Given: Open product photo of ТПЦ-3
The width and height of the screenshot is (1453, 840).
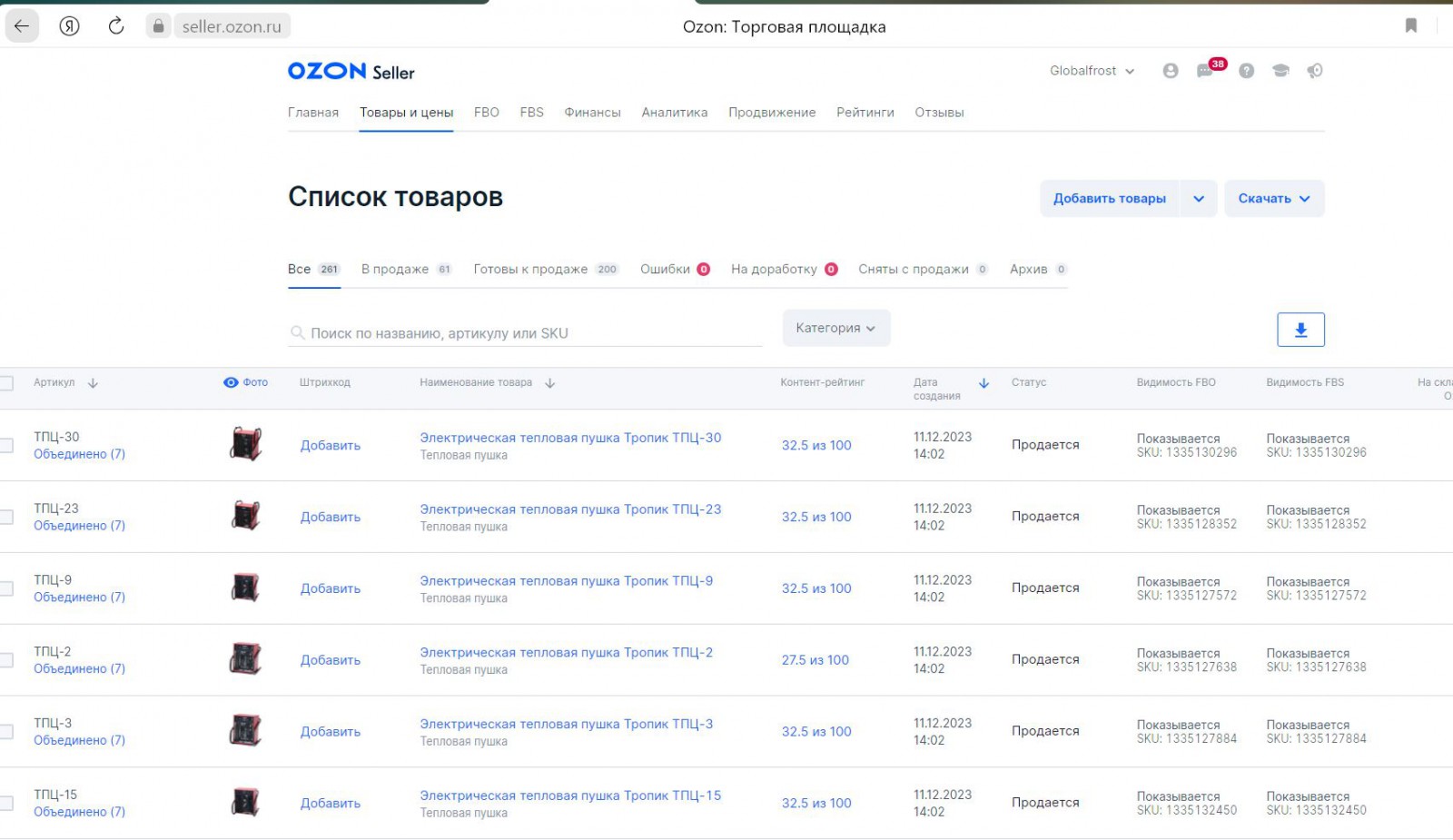Looking at the screenshot, I should tap(245, 730).
